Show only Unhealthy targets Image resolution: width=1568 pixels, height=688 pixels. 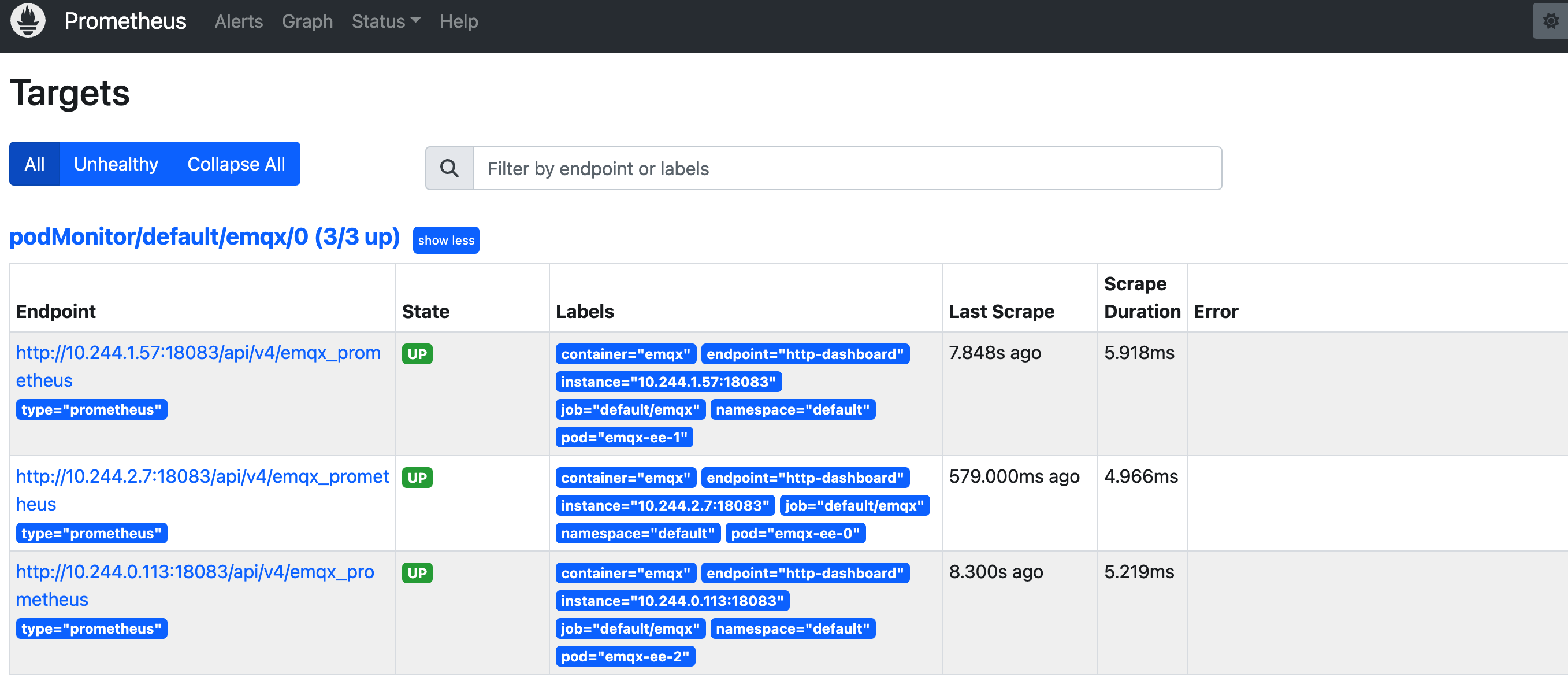pos(116,163)
